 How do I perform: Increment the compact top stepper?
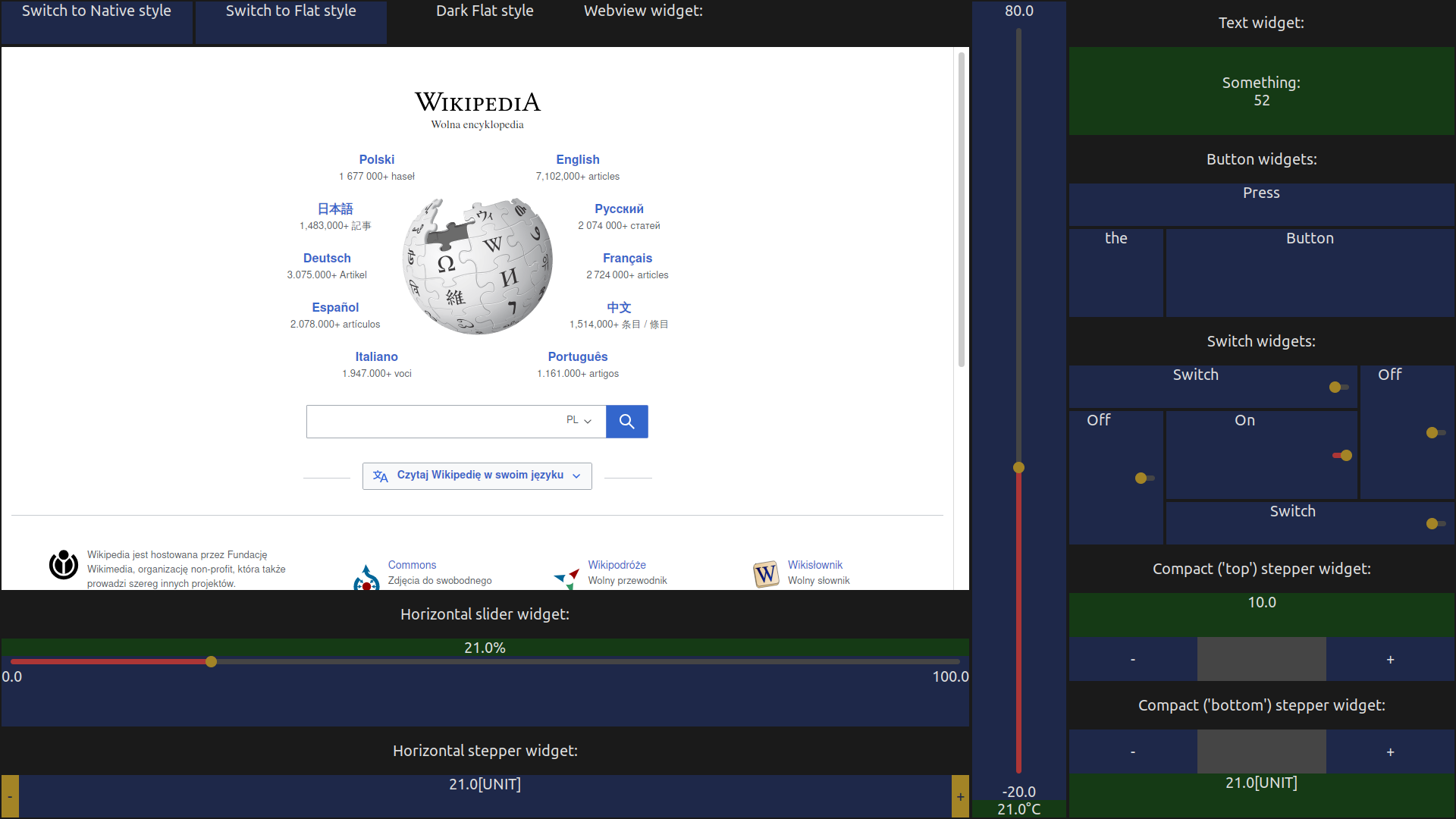point(1390,660)
